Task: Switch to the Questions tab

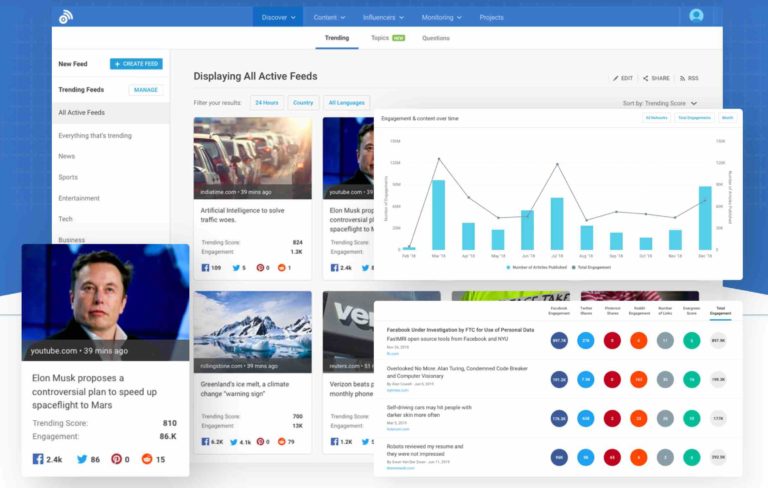Action: tap(436, 38)
